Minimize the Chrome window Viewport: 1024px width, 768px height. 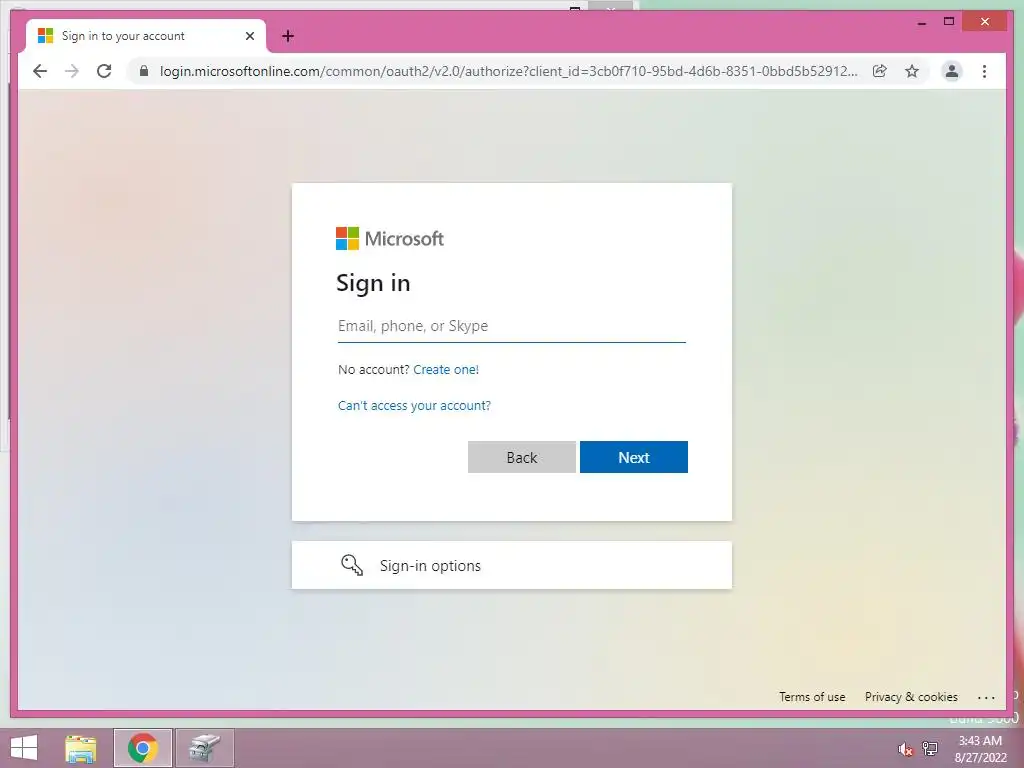click(x=921, y=22)
